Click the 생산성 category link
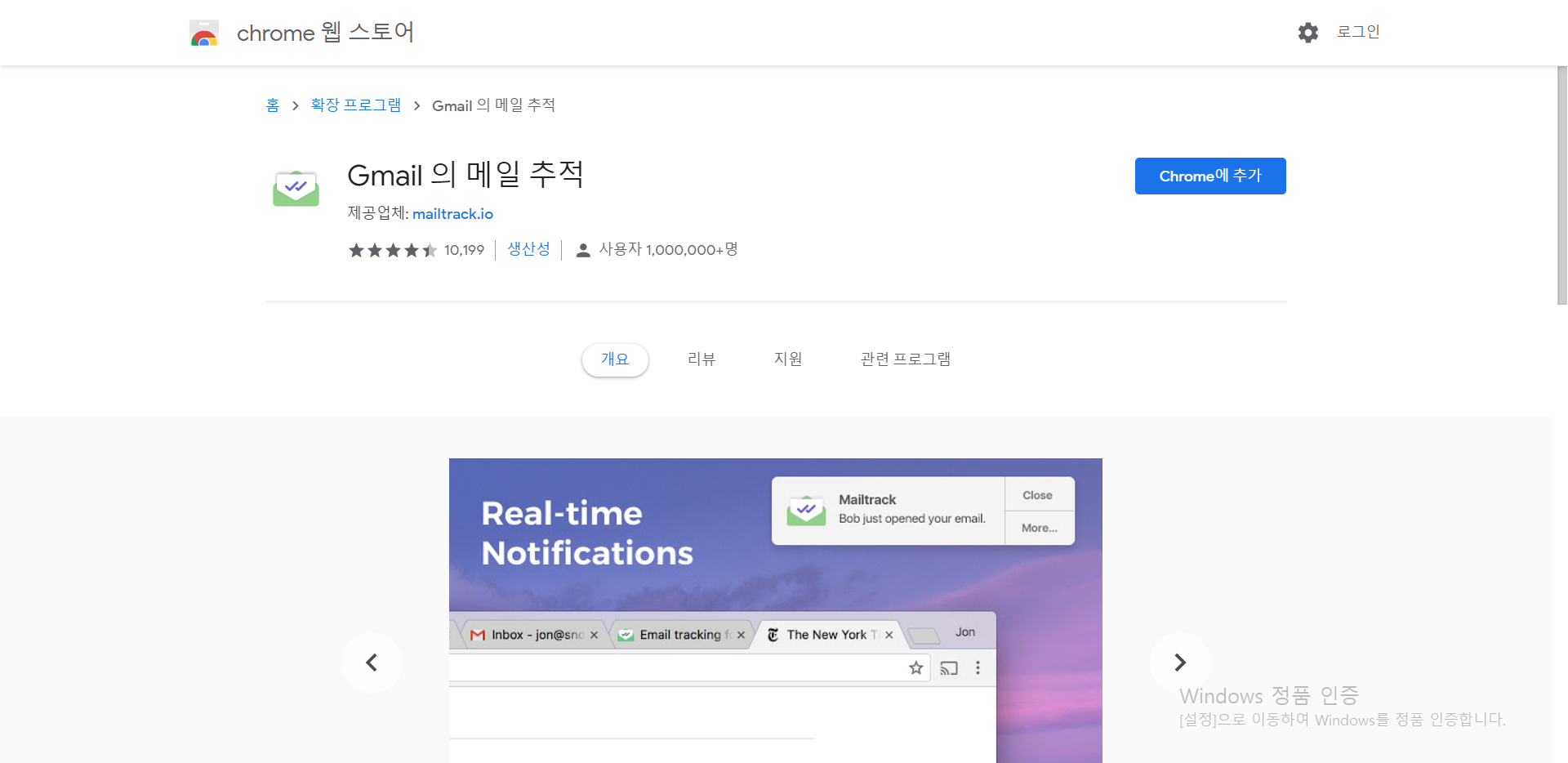Screen dimensions: 1568x763 pyautogui.click(x=528, y=249)
